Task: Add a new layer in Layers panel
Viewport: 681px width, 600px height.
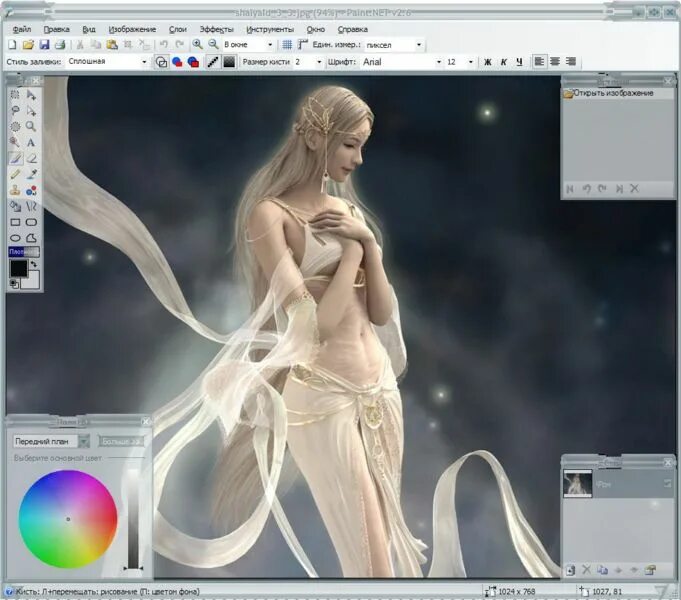Action: (570, 570)
